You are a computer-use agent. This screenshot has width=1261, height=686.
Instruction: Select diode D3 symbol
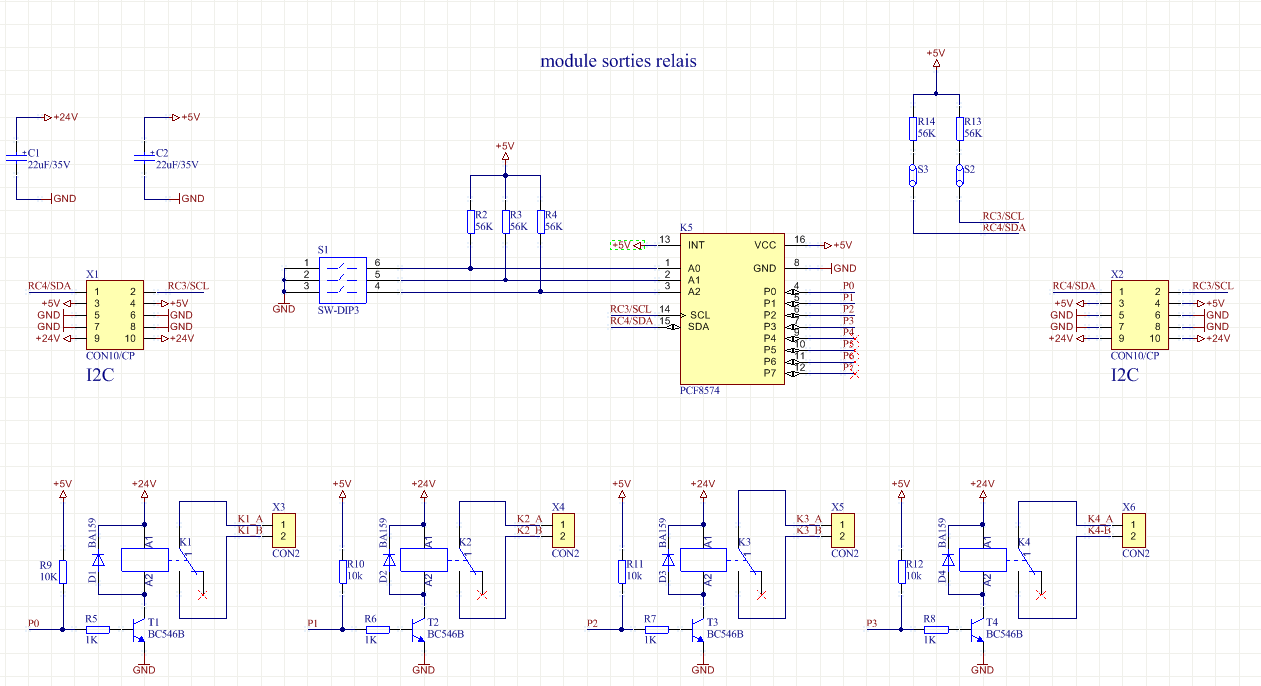tap(669, 560)
